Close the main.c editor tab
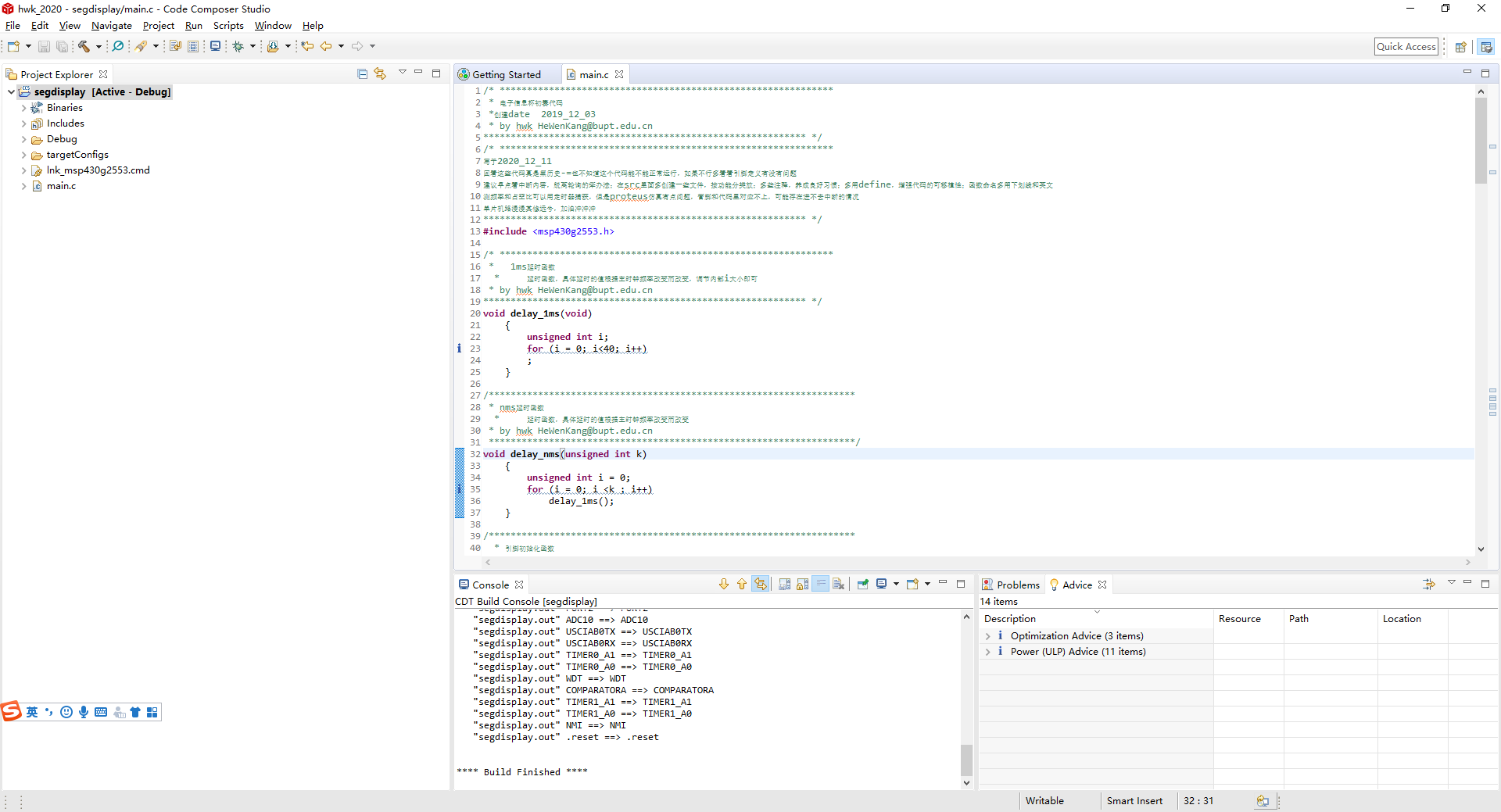Screen dimensions: 1501x812 pos(619,75)
